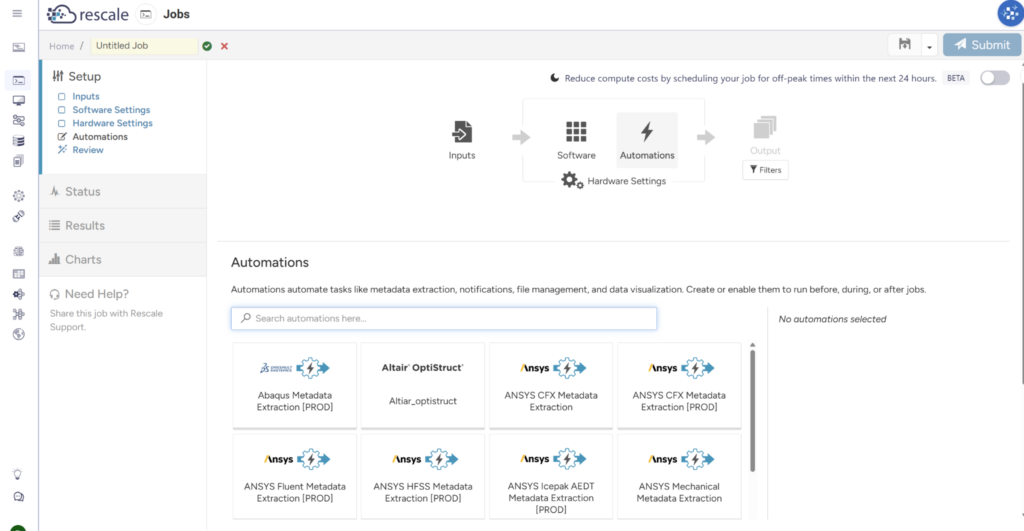Screen dimensions: 1024x531
Task: Check the Software Settings checkbox
Action: pyautogui.click(x=61, y=110)
